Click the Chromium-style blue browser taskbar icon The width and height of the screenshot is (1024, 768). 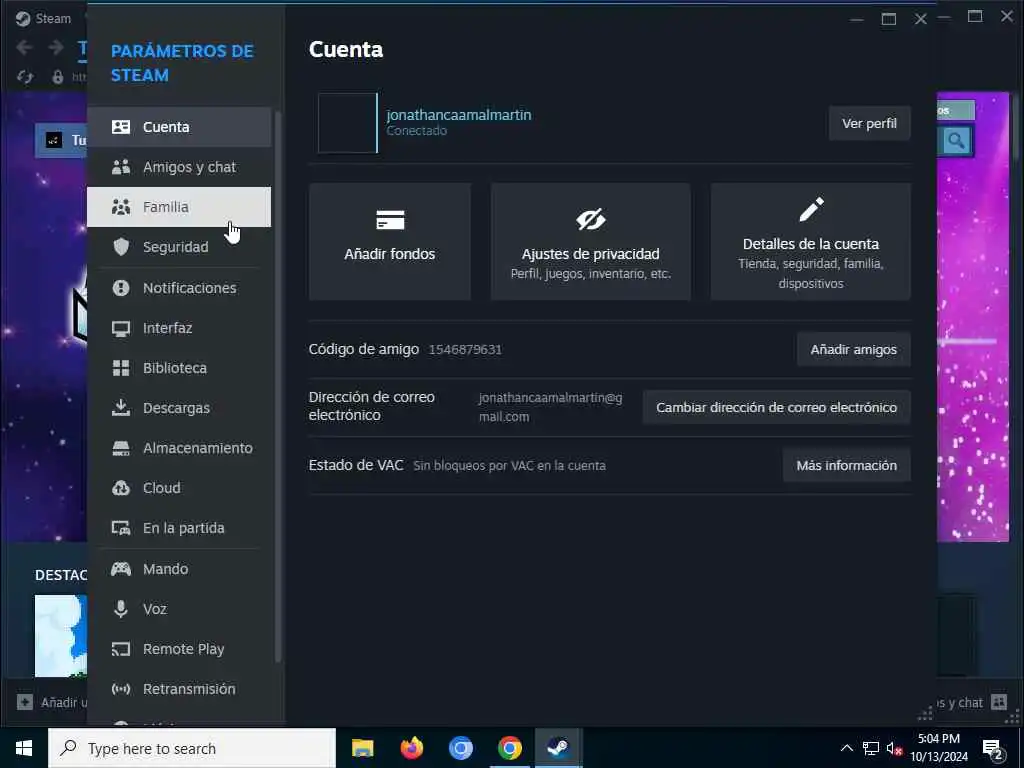tap(460, 748)
